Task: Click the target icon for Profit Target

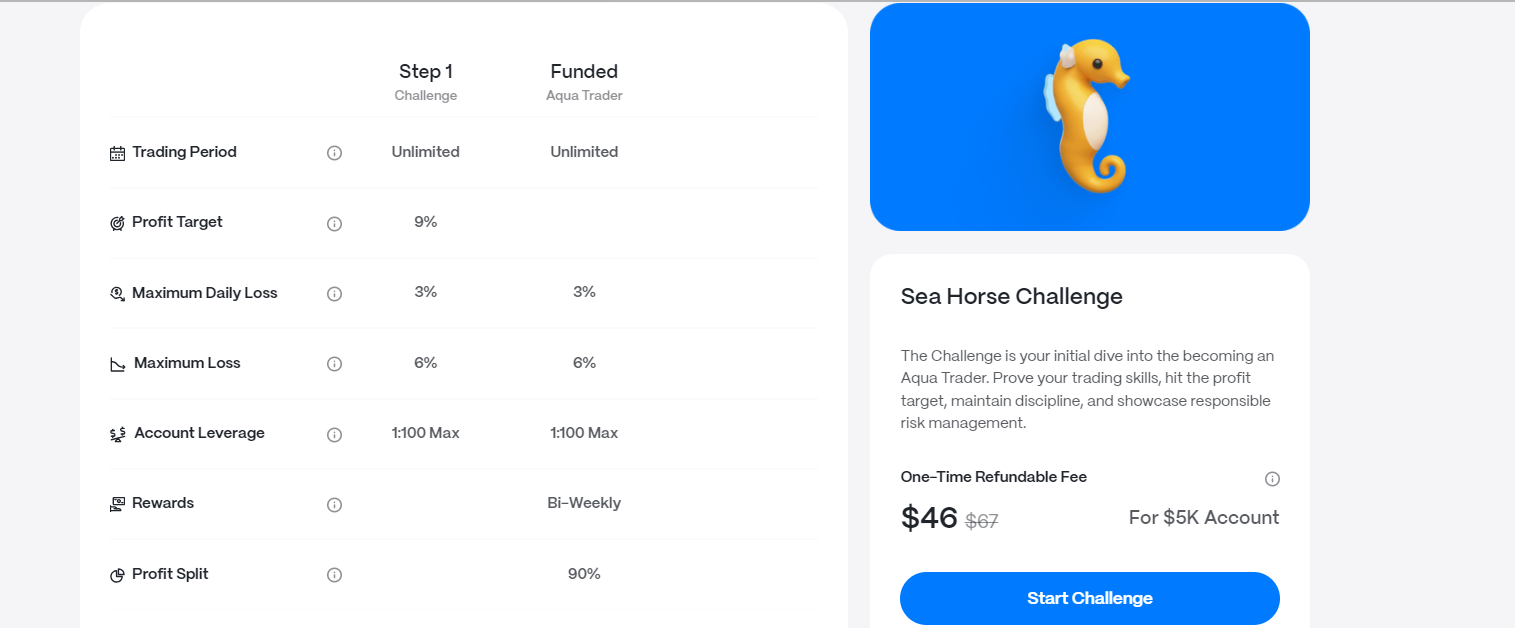Action: point(118,223)
